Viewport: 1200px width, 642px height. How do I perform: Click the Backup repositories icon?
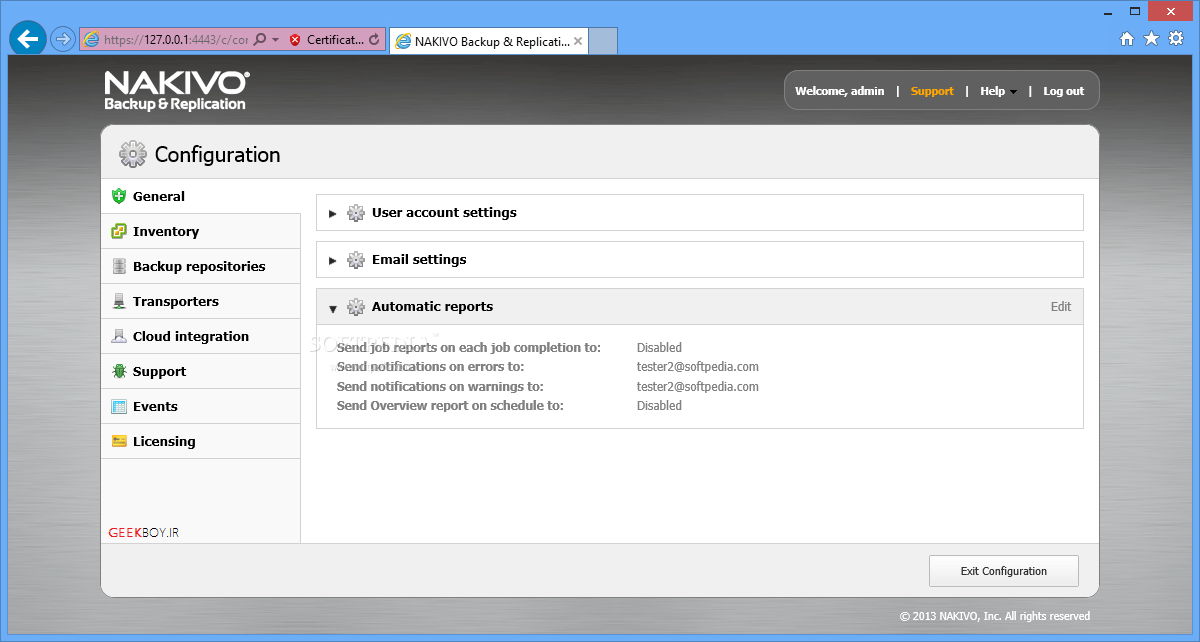[119, 266]
